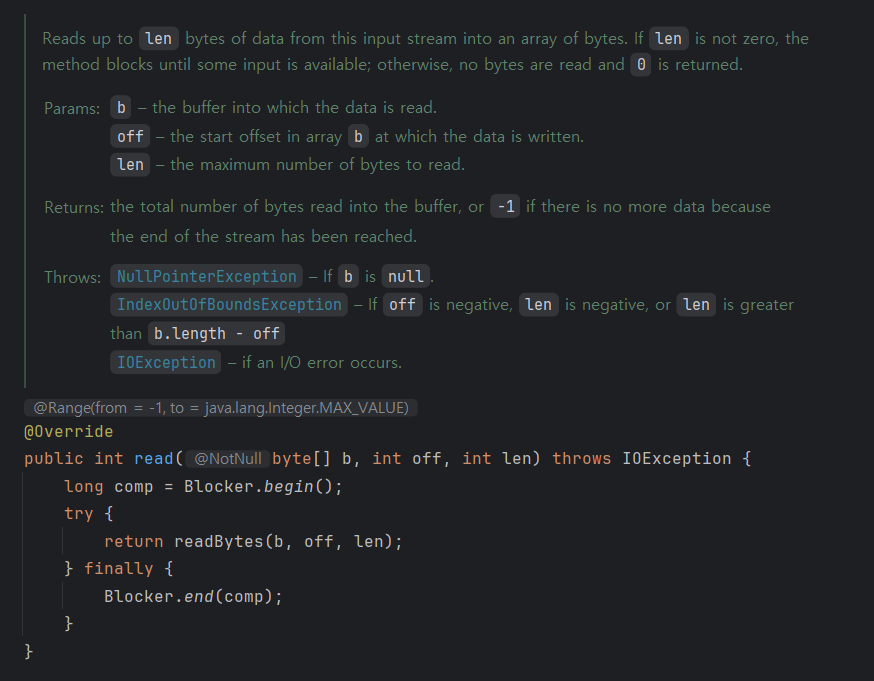Click the 'Returns:' label
Viewport: 874px width, 681px height.
coord(74,207)
